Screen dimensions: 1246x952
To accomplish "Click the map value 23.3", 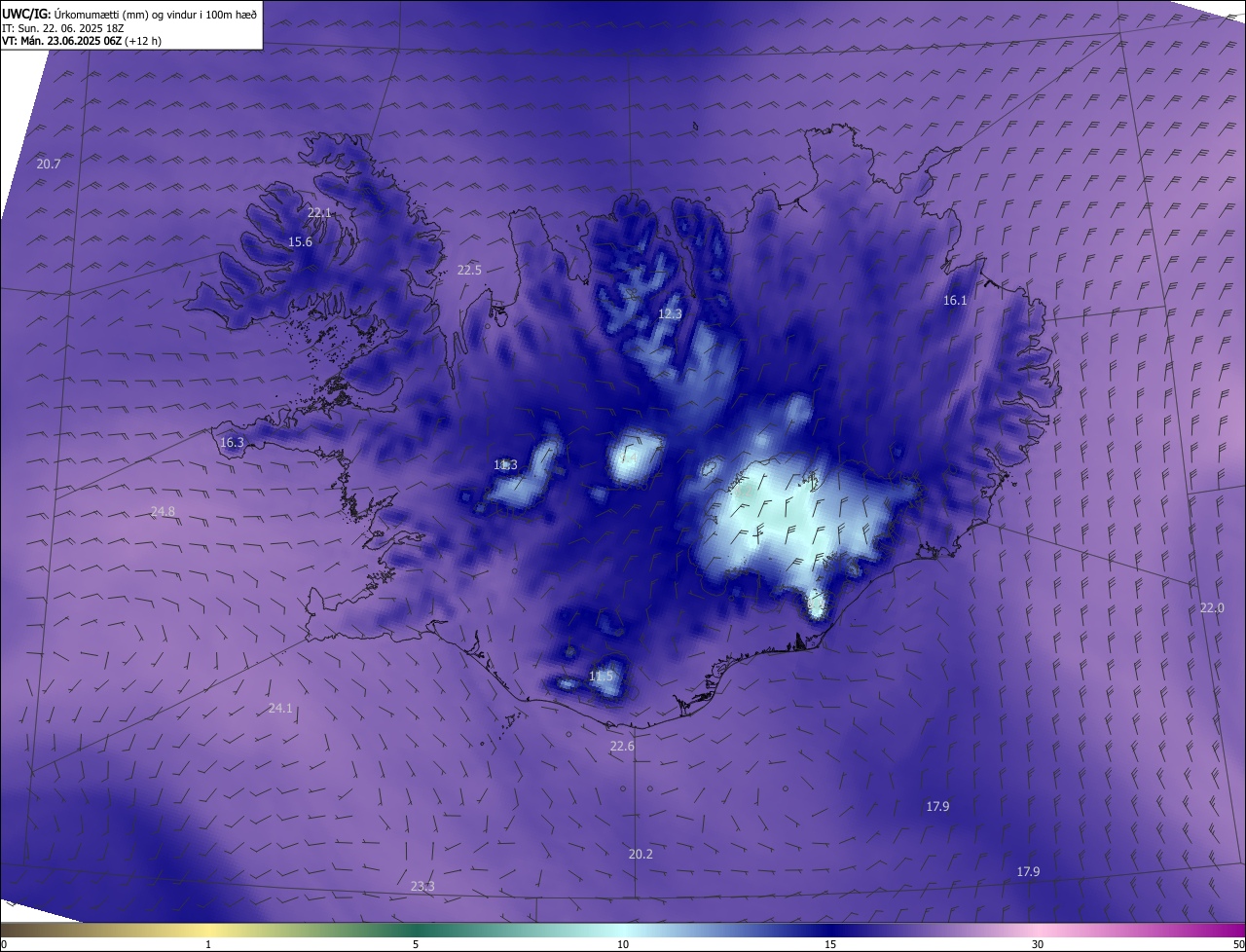I will [x=422, y=886].
